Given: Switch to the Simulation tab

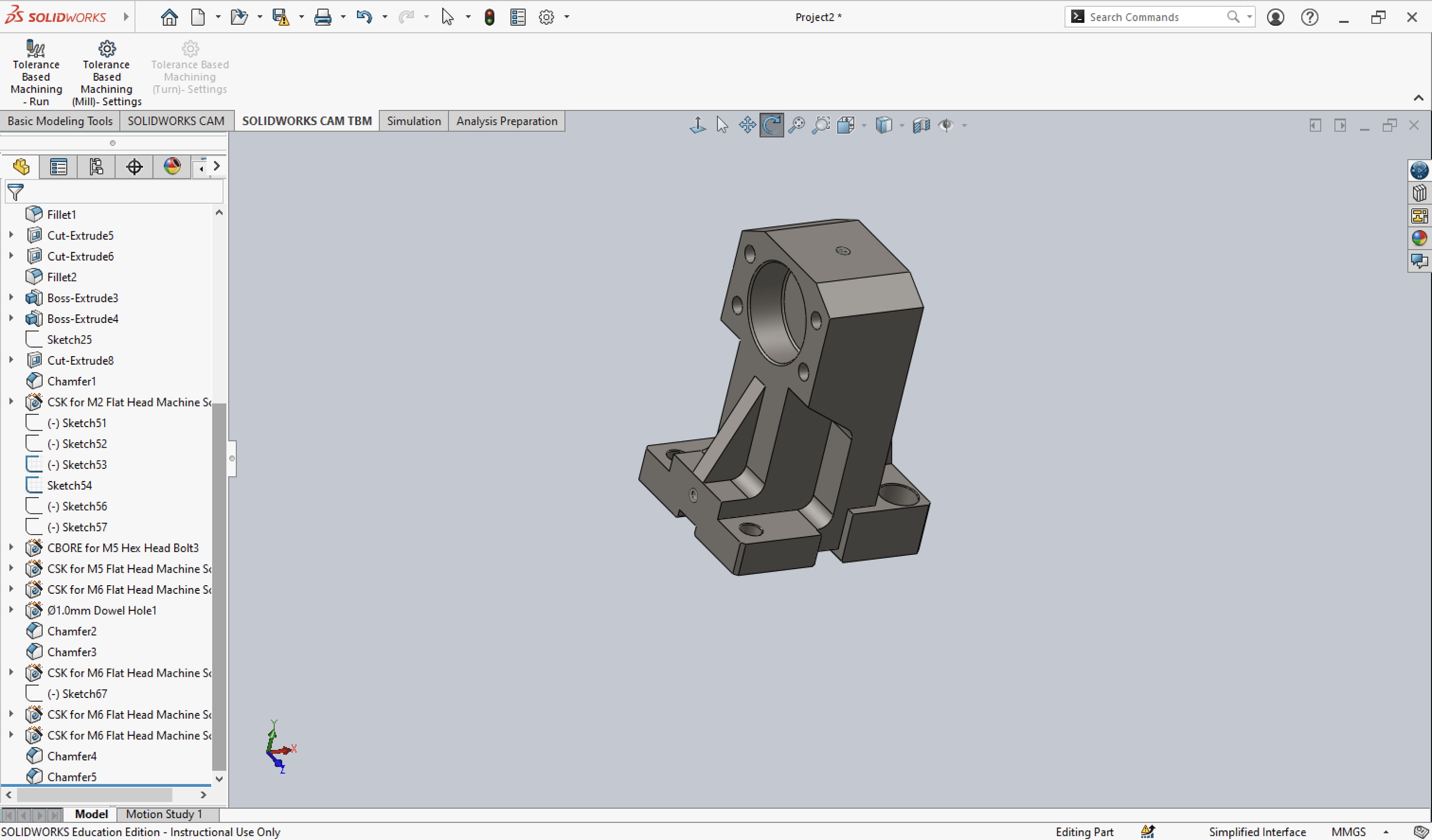Looking at the screenshot, I should coord(414,121).
